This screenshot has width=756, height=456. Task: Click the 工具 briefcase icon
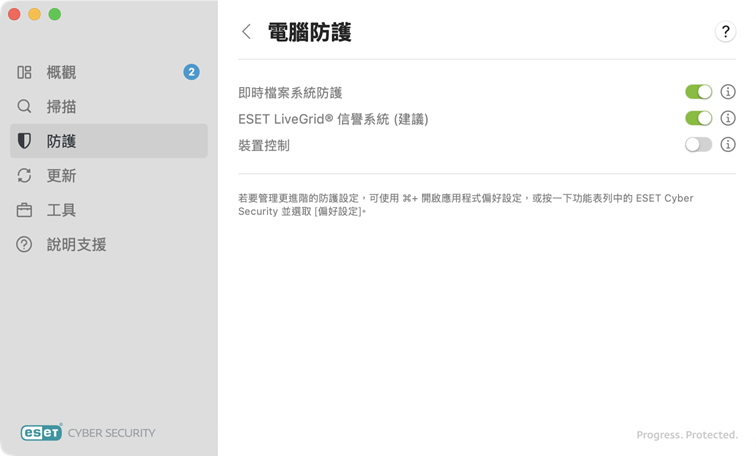[24, 210]
